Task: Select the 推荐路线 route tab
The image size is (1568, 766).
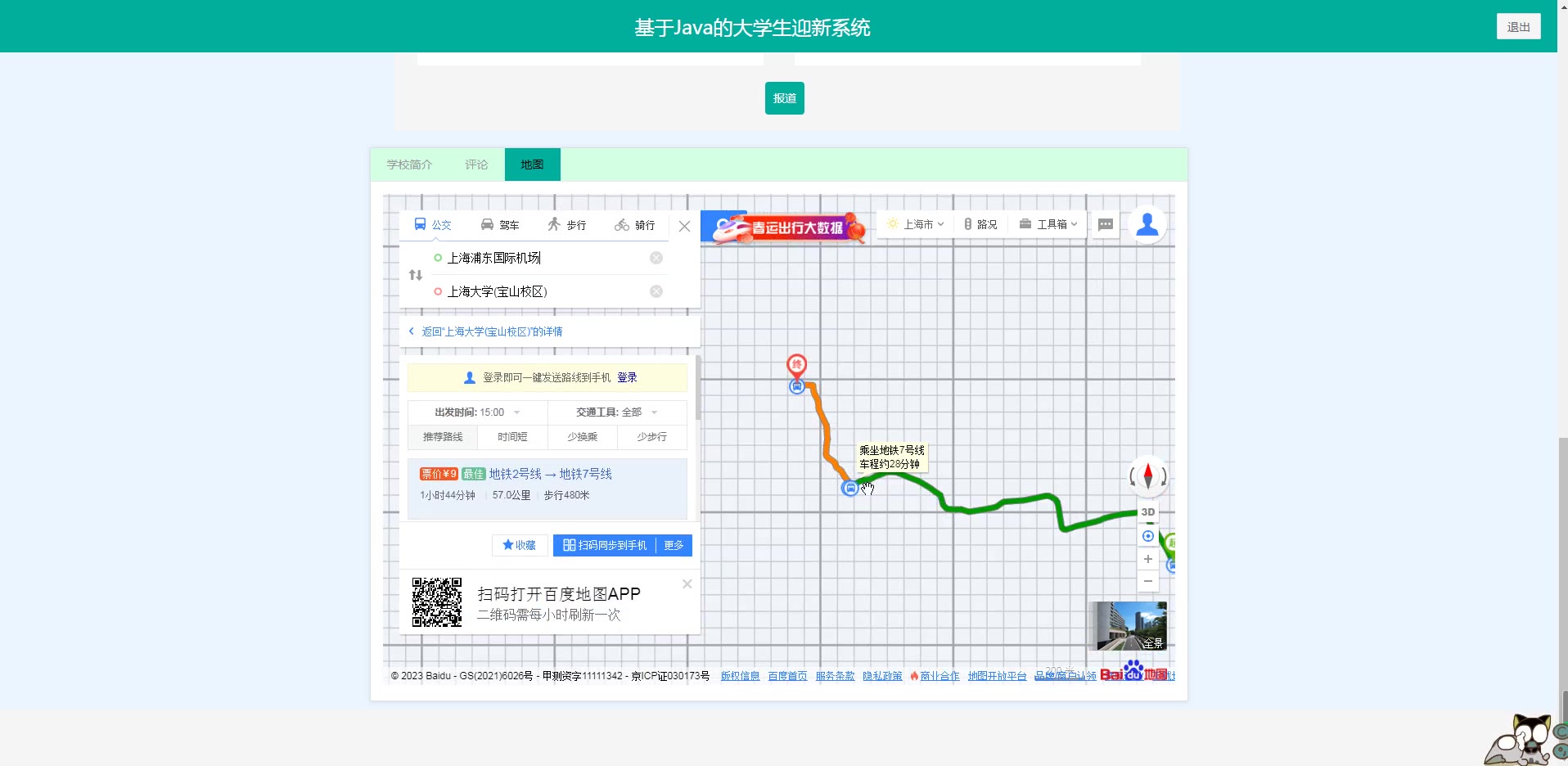Action: [x=443, y=437]
